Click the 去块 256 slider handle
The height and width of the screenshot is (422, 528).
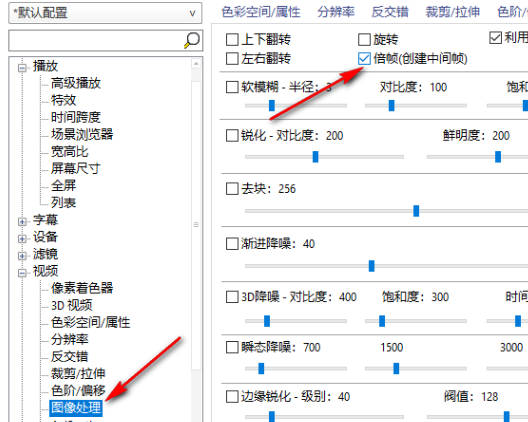coord(416,211)
